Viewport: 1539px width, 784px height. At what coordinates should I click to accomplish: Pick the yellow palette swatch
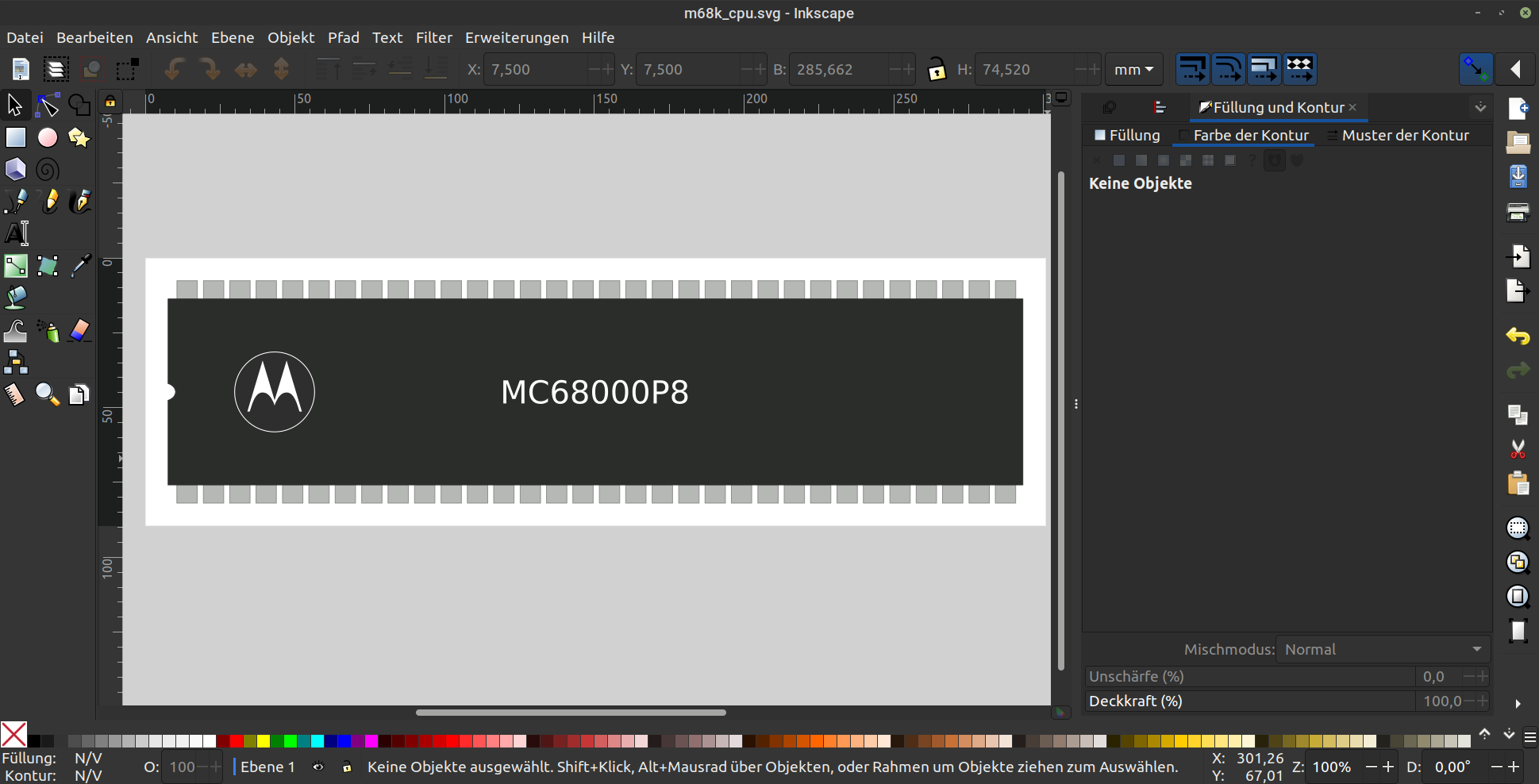(x=264, y=741)
